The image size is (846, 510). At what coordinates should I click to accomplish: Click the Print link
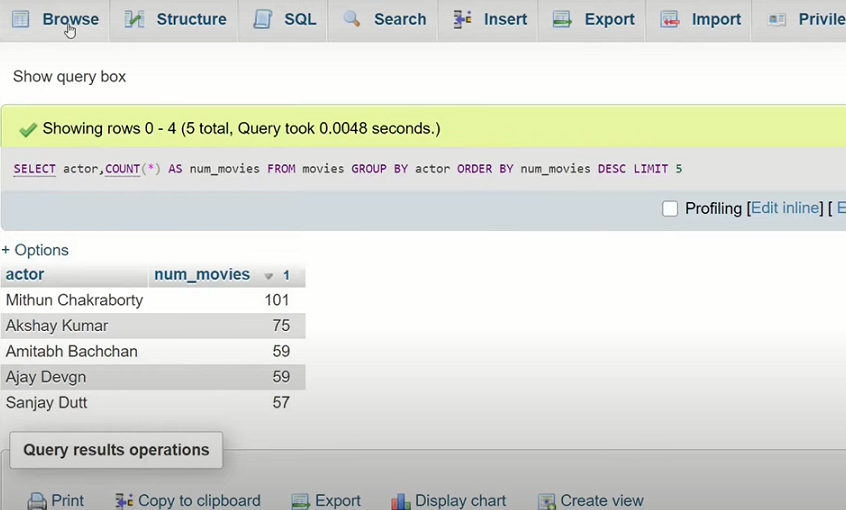(67, 501)
